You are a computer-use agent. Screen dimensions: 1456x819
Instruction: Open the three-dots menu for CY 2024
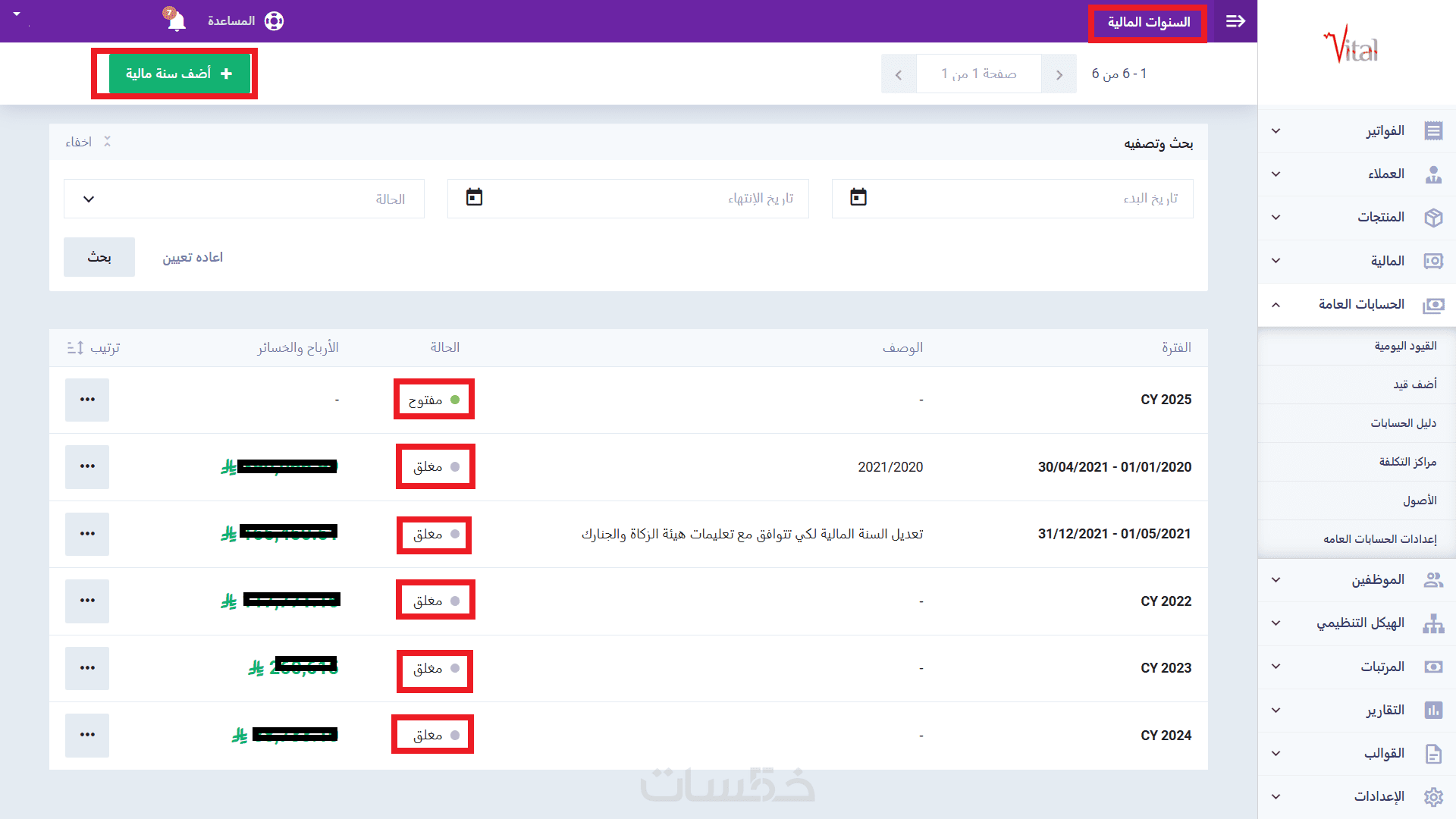click(87, 735)
